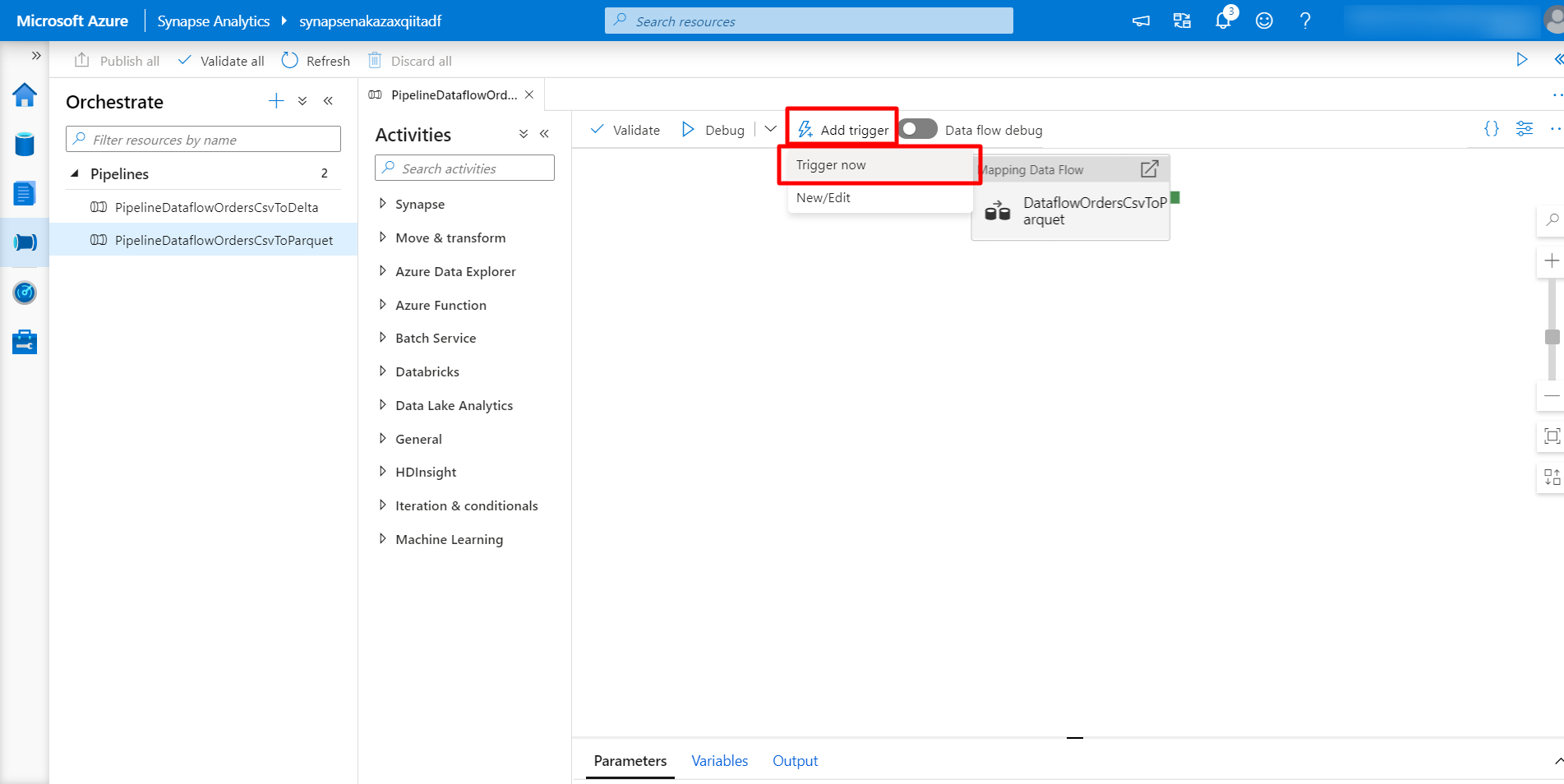
Task: Expand the General activities group
Action: [382, 439]
